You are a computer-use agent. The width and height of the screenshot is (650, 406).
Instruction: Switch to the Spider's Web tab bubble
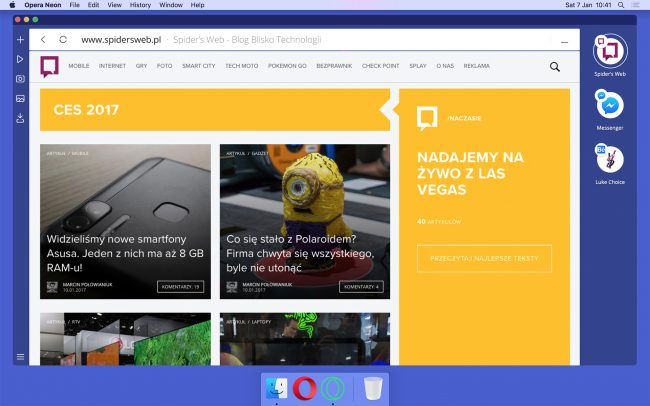[610, 51]
